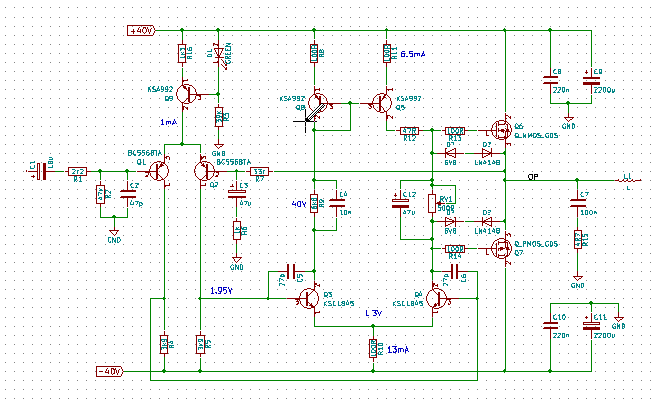This screenshot has width=657, height=399.
Task: Select the C8 220n capacitor
Action: pyautogui.click(x=550, y=80)
